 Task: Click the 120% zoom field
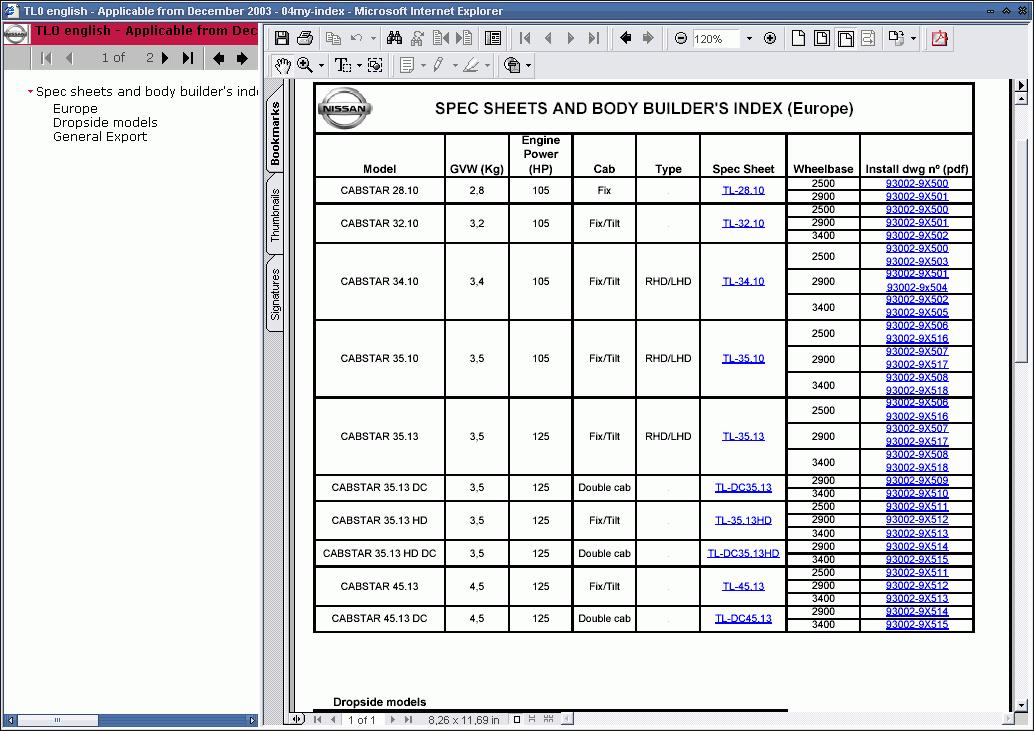(716, 39)
